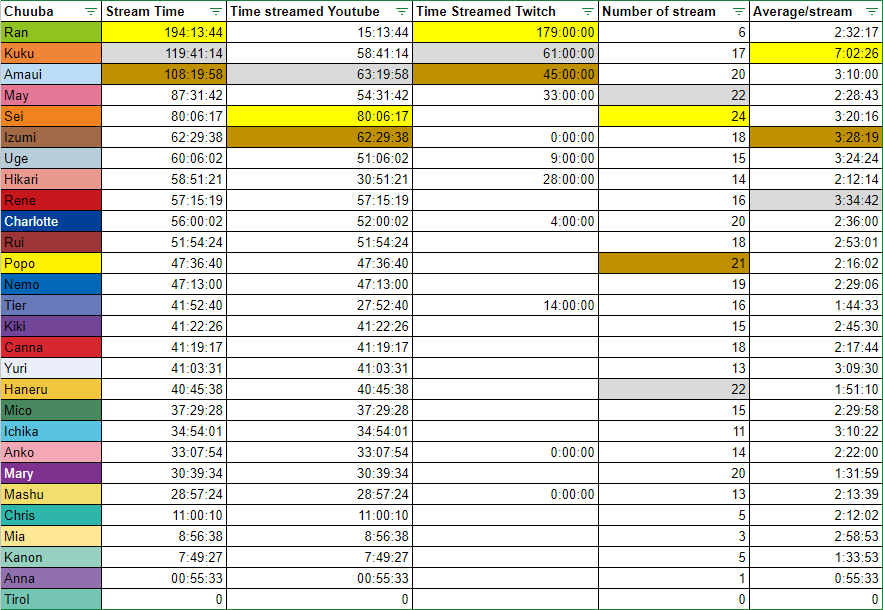Click the 61:00:00 Twitch time cell
Screen dimensions: 883x610
506,54
